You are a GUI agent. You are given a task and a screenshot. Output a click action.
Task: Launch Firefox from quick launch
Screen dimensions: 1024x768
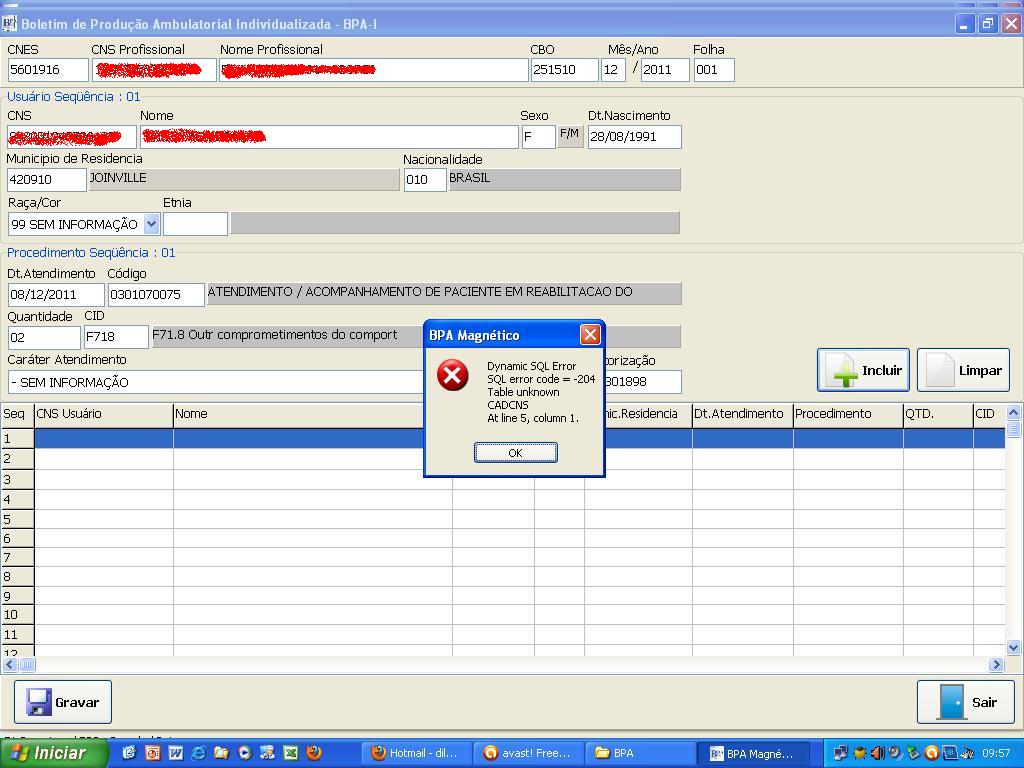click(x=314, y=753)
